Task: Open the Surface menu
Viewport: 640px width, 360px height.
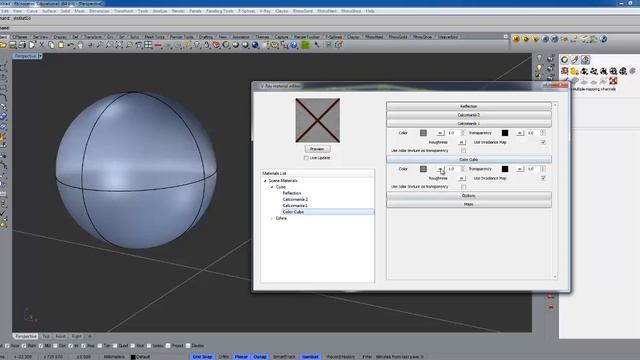Action: click(49, 11)
